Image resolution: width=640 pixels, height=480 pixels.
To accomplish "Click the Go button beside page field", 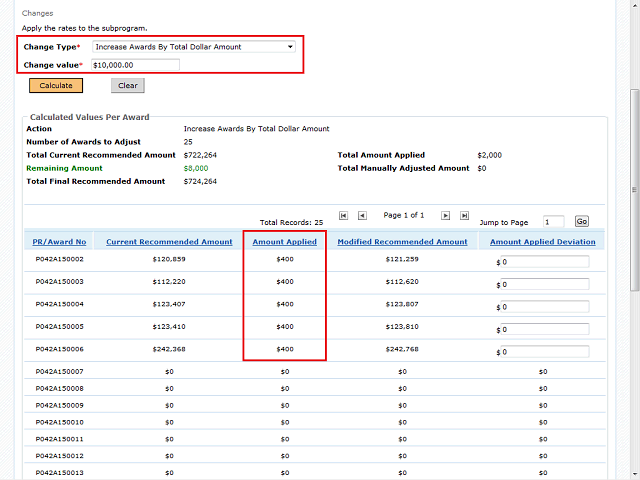I will [582, 221].
